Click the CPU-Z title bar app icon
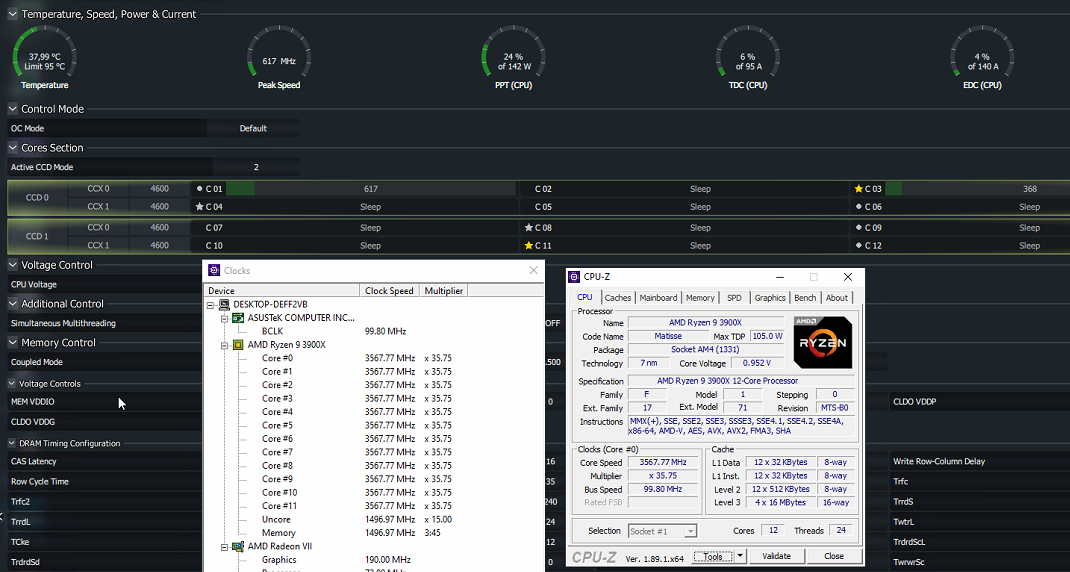The width and height of the screenshot is (1070, 572). click(x=574, y=276)
